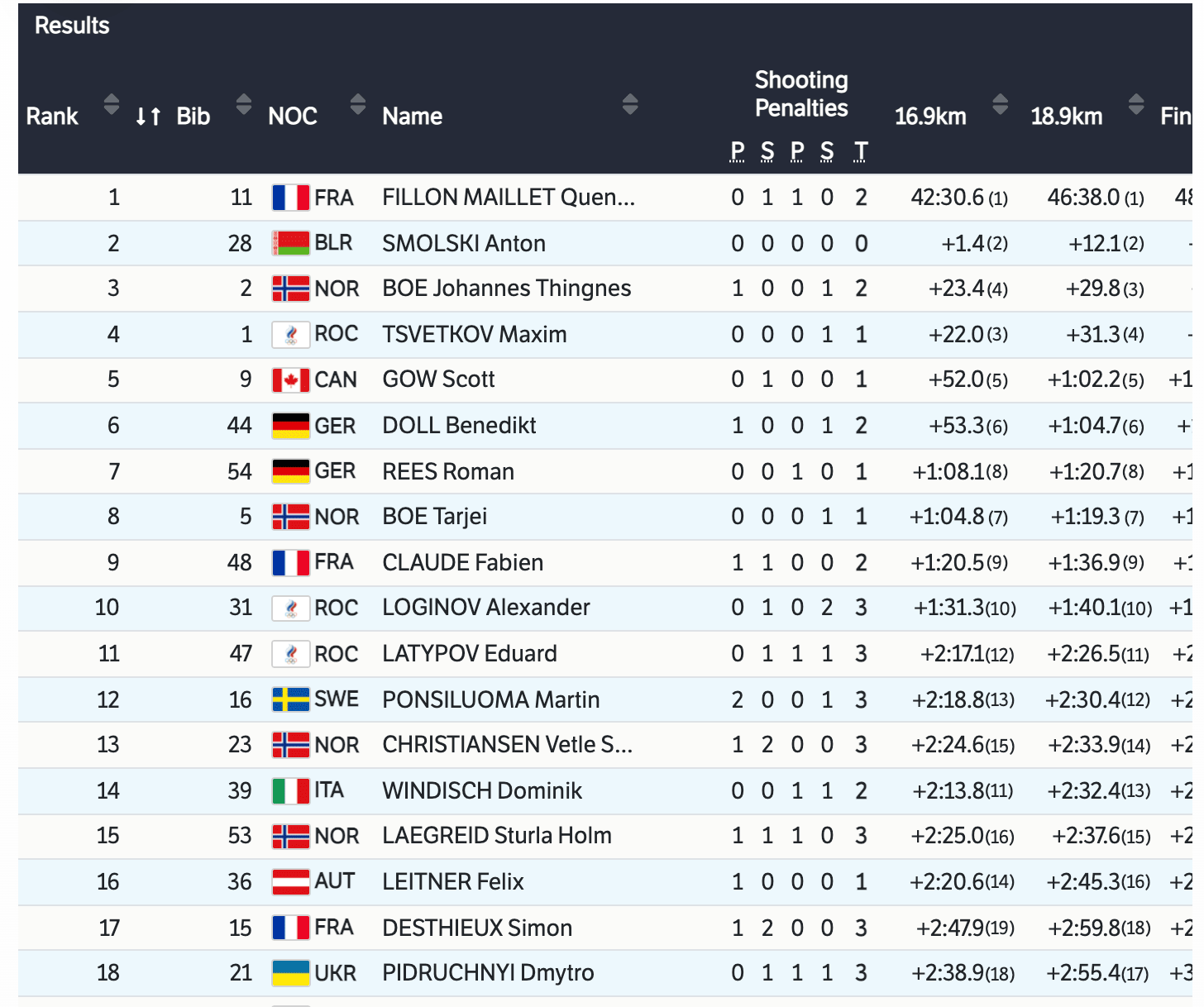Click the Italy flag for WINDISCH Dominik

pyautogui.click(x=290, y=791)
